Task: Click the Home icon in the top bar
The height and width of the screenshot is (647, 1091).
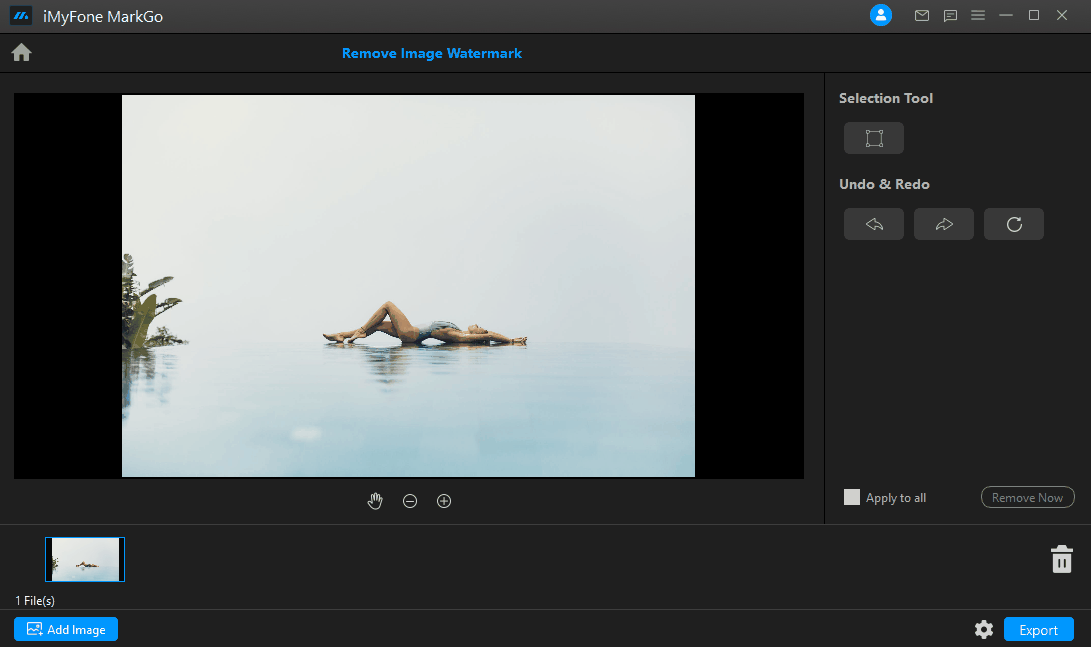Action: [21, 51]
